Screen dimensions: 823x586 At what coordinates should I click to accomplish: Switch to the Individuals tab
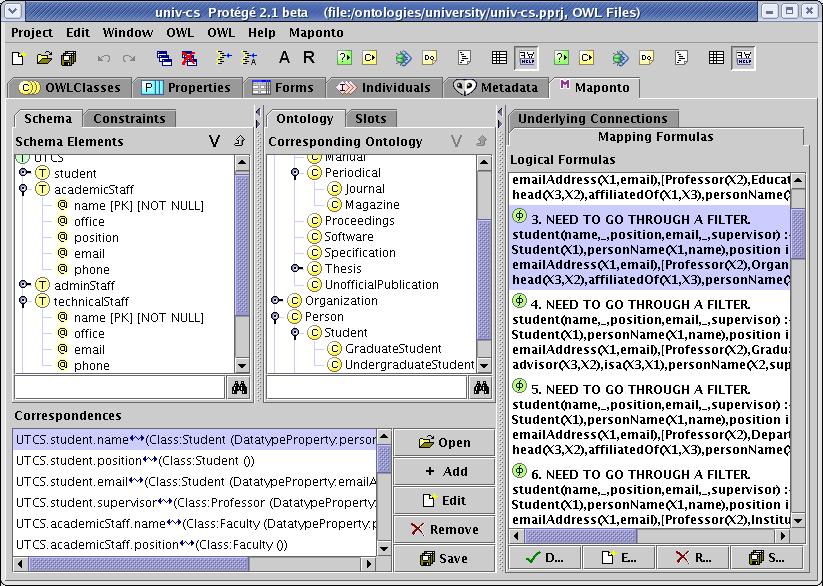[384, 88]
